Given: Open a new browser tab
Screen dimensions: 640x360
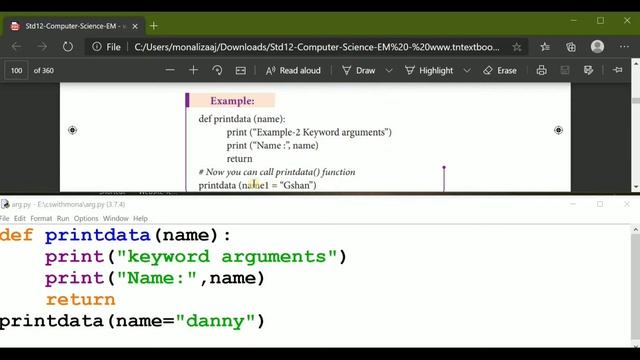Looking at the screenshot, I should (153, 26).
